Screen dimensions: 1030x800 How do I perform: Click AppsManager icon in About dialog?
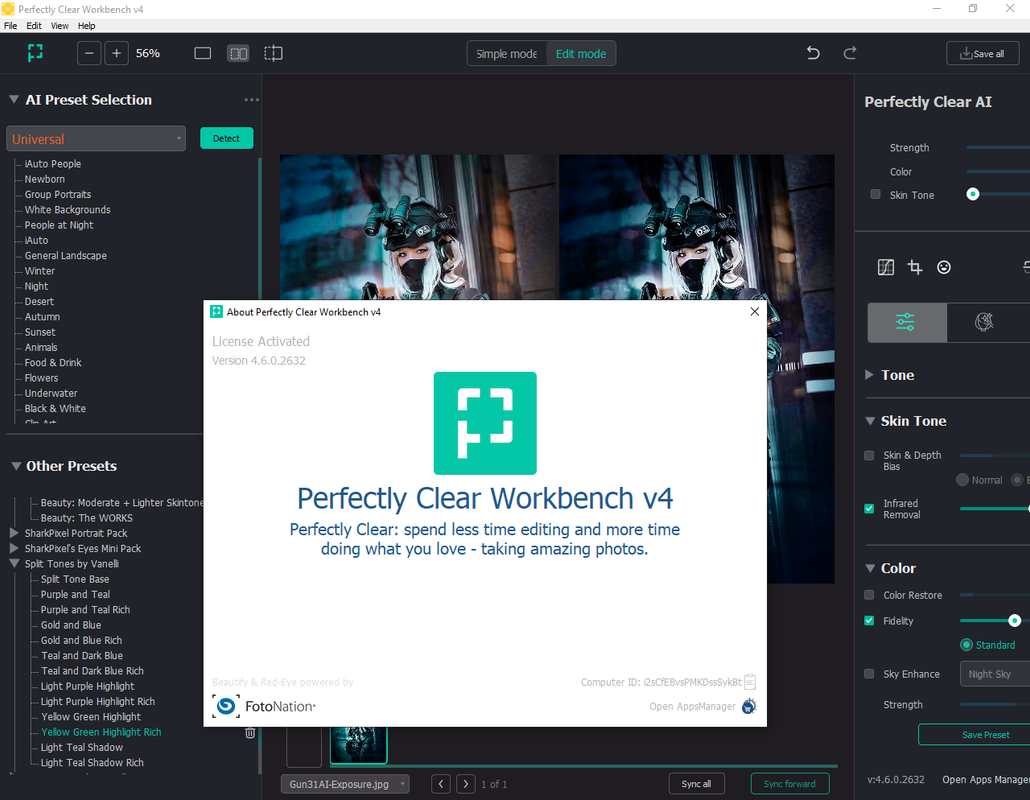(x=749, y=706)
